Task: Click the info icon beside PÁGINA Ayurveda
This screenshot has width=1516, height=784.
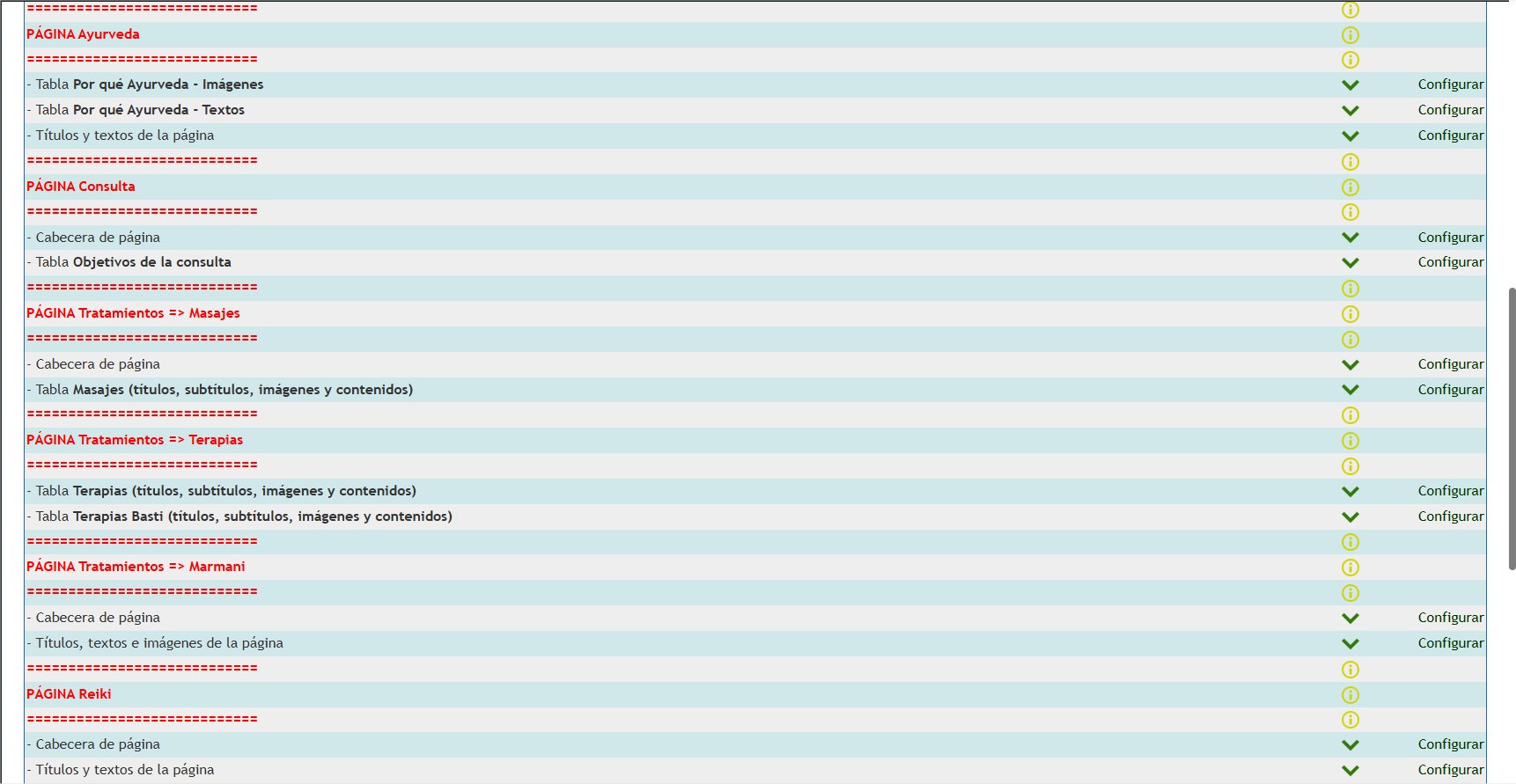Action: tap(1350, 35)
